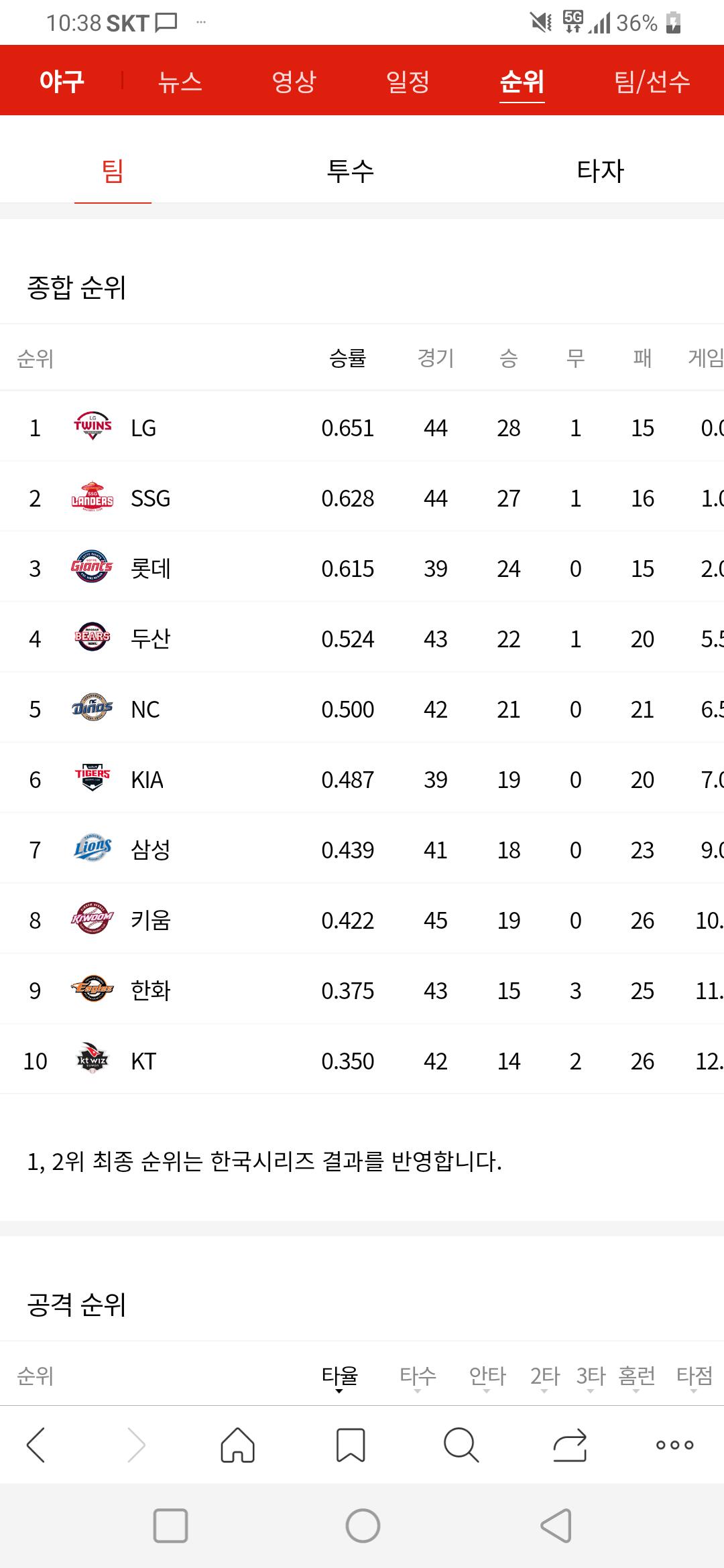Image resolution: width=724 pixels, height=1568 pixels.
Task: Tap the KT wiz team row
Action: coord(362,1061)
